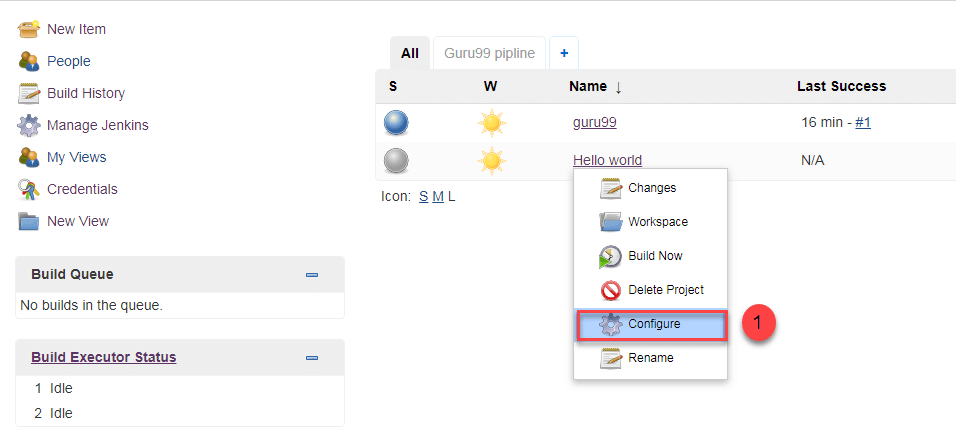Collapse the Build Queue panel
The width and height of the screenshot is (956, 446).
click(312, 275)
